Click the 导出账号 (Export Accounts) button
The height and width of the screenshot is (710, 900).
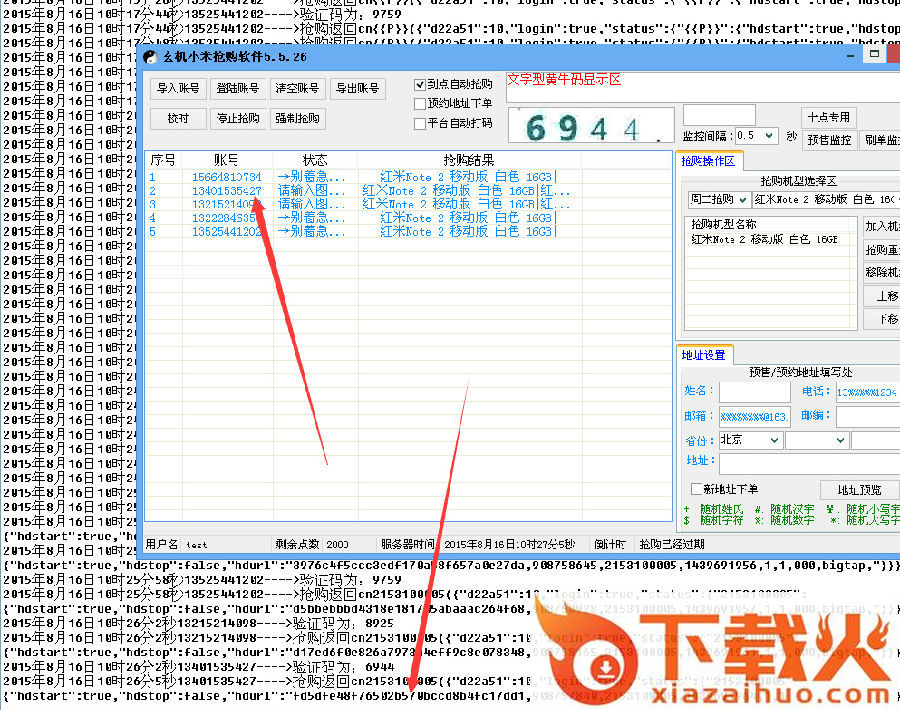(358, 89)
